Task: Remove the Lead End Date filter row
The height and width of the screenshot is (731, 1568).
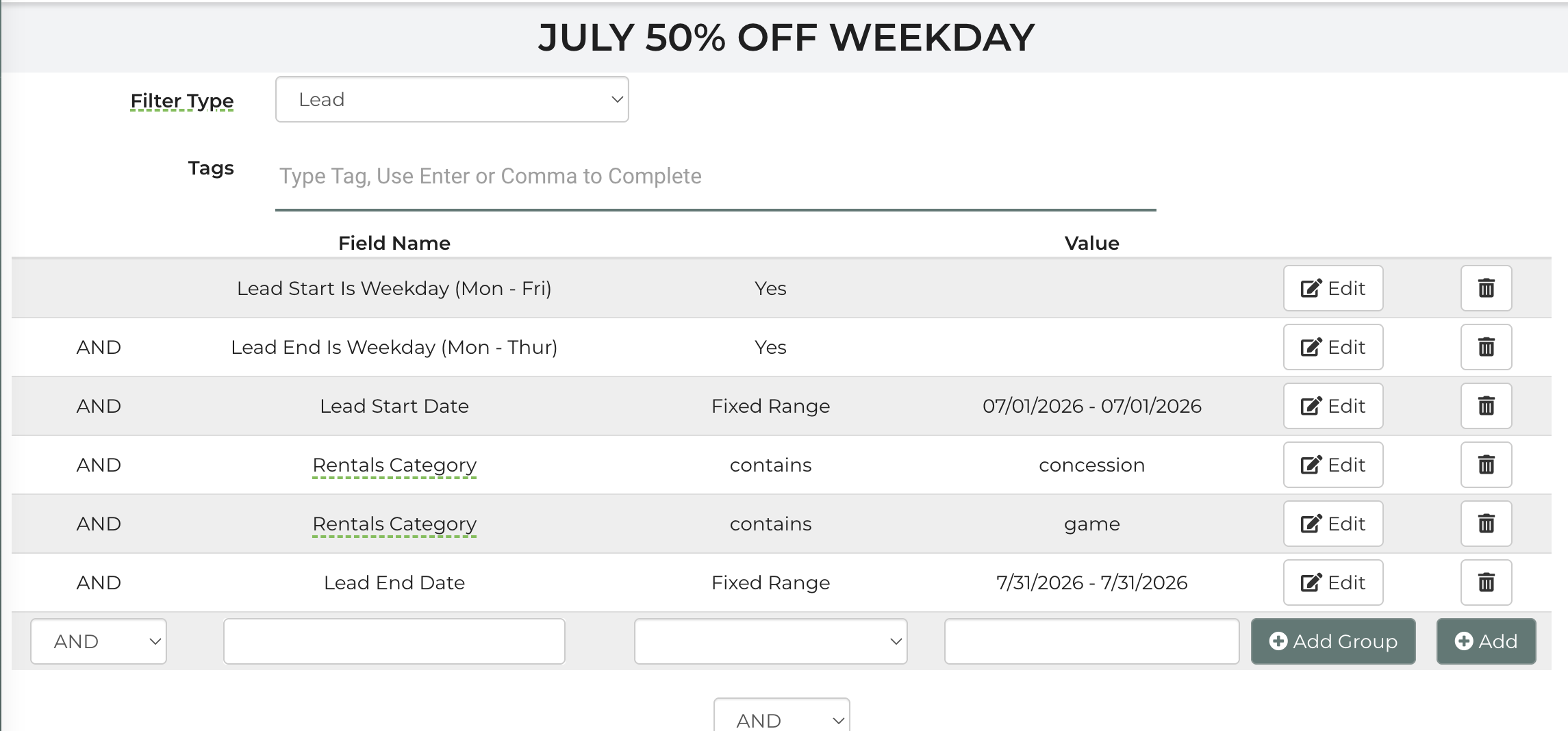Action: click(x=1486, y=582)
